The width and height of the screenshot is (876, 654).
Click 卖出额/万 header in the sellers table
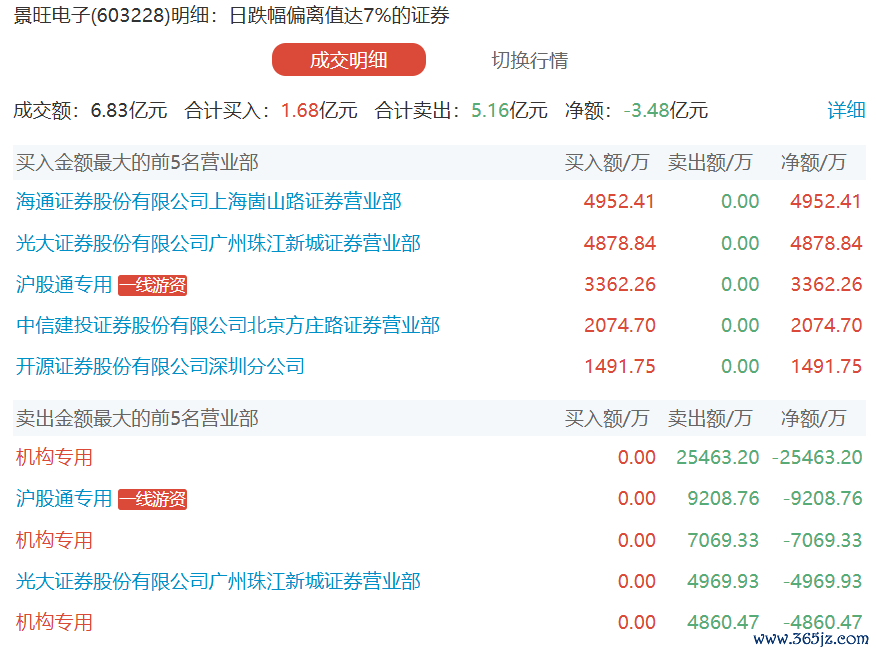pos(710,418)
